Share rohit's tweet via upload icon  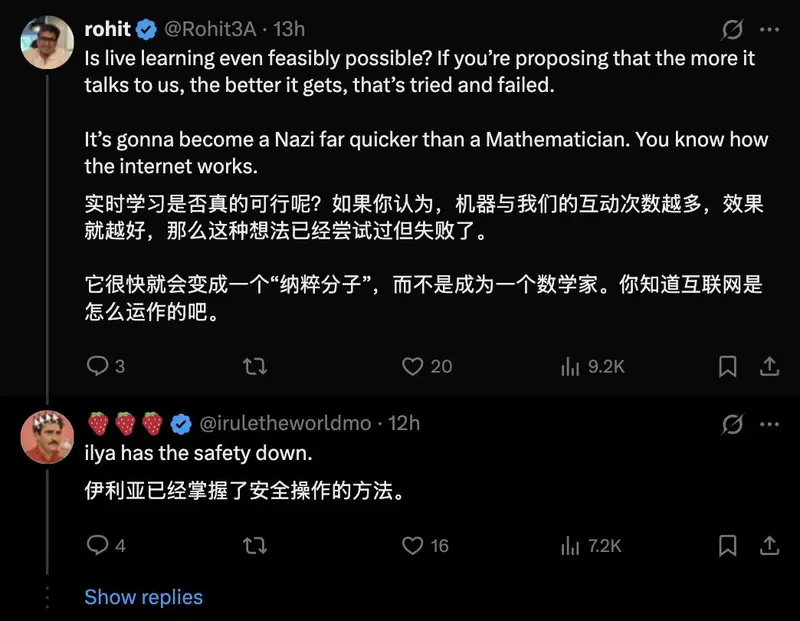[x=769, y=366]
